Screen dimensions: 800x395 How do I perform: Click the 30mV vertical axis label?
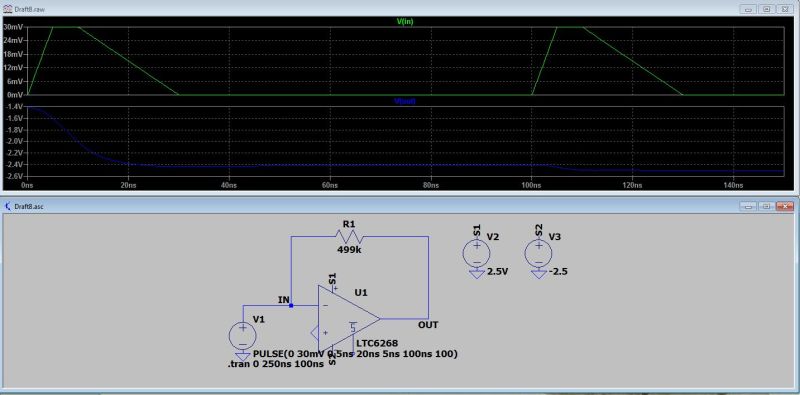(x=13, y=27)
